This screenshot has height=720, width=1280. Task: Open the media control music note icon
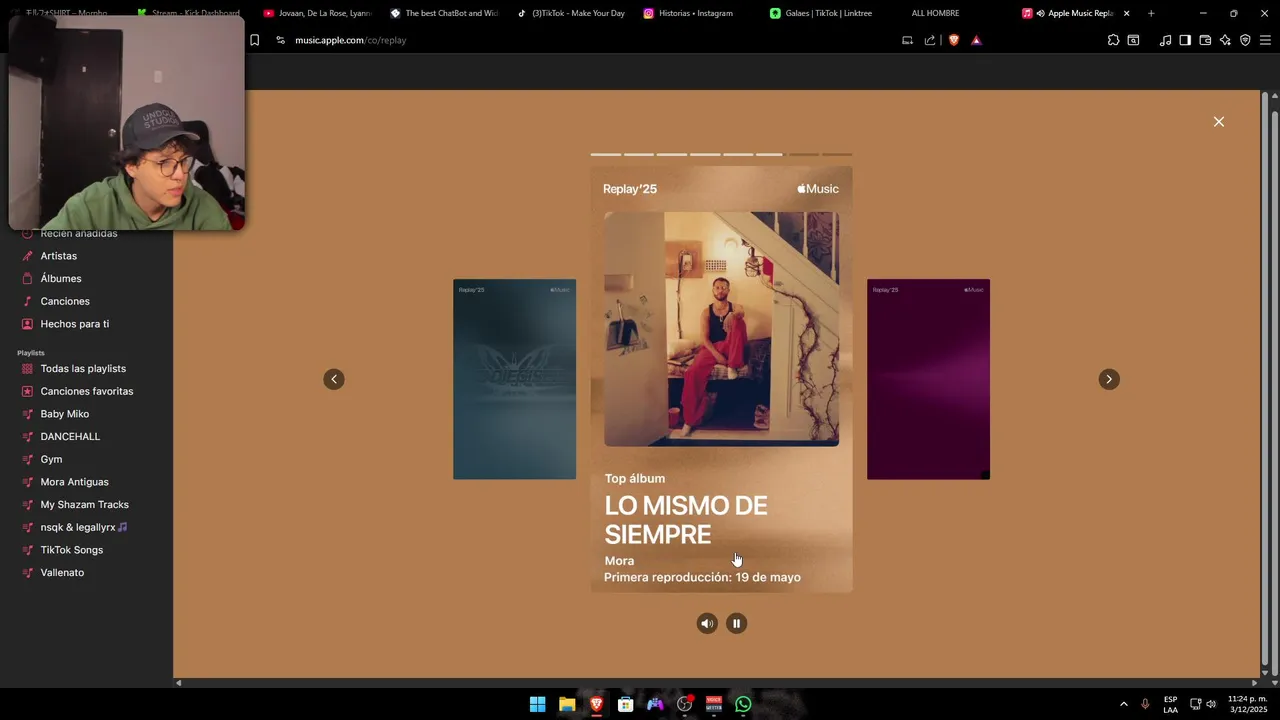1165,40
